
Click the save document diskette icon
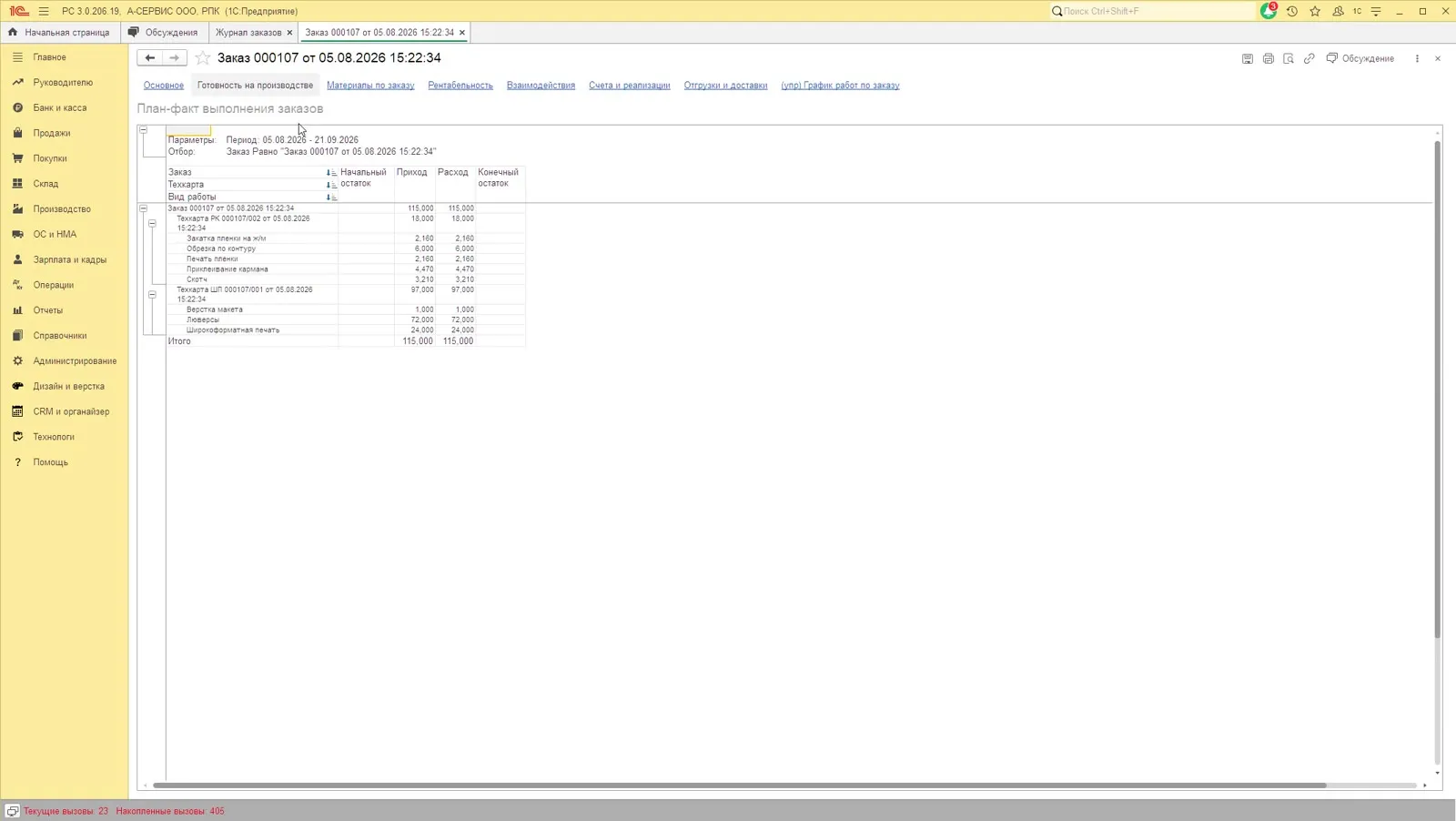coord(1248,58)
